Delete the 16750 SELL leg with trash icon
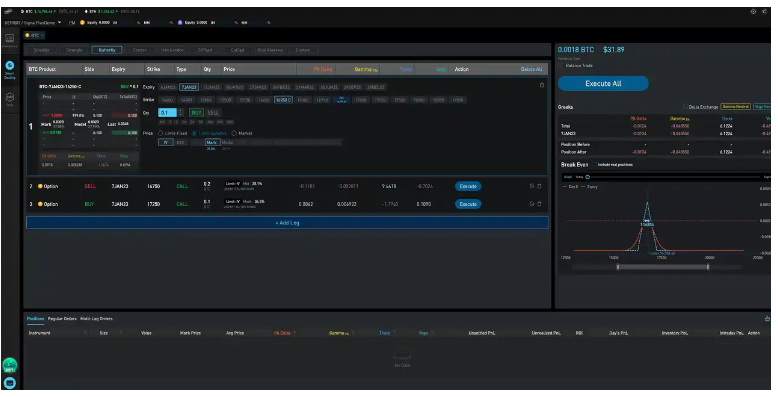The image size is (778, 397). [539, 186]
